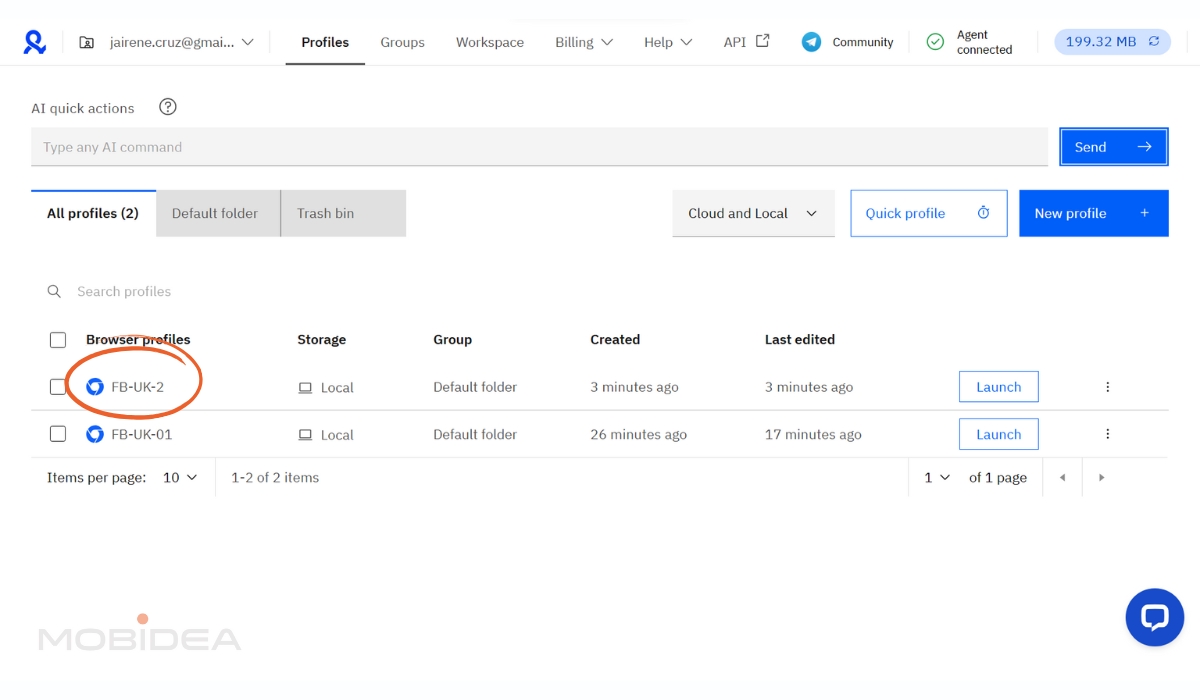Screen dimensions: 1200x700
Task: Open three-dot menu for FB-UK-2
Action: point(1107,387)
